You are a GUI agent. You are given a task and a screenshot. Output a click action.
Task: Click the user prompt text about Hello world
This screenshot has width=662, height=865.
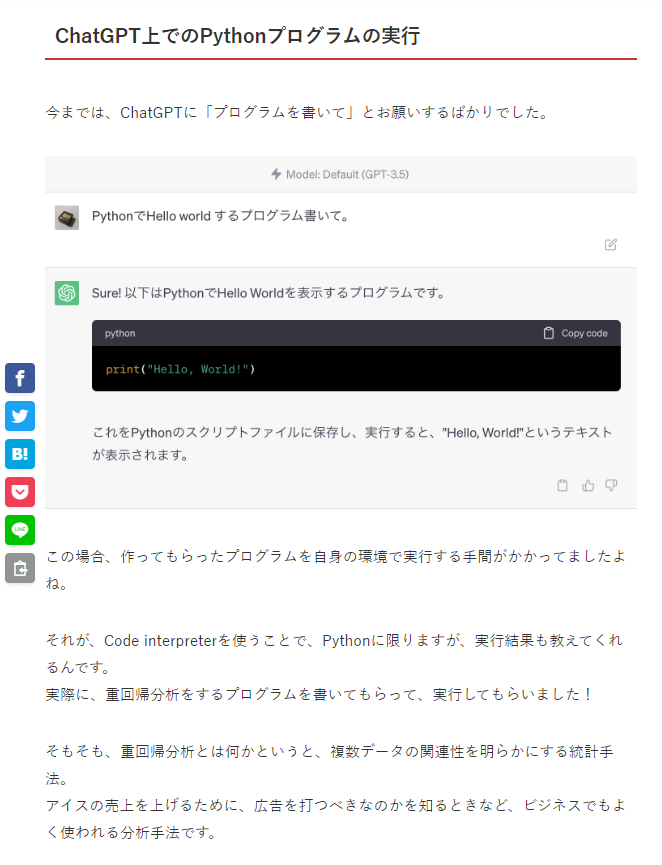coord(221,216)
